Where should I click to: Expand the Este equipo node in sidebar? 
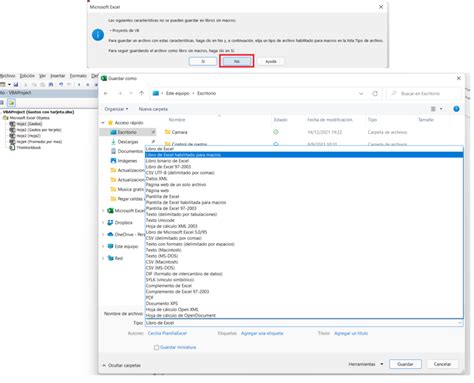[103, 246]
